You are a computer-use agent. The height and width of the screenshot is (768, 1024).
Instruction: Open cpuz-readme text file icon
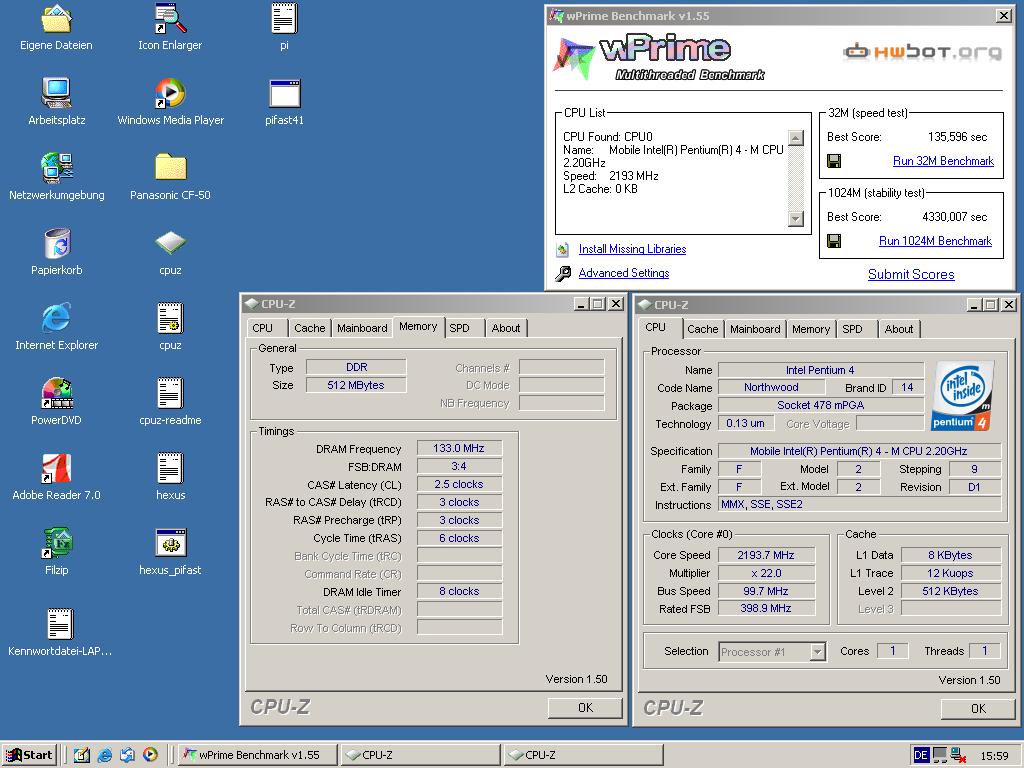[170, 393]
